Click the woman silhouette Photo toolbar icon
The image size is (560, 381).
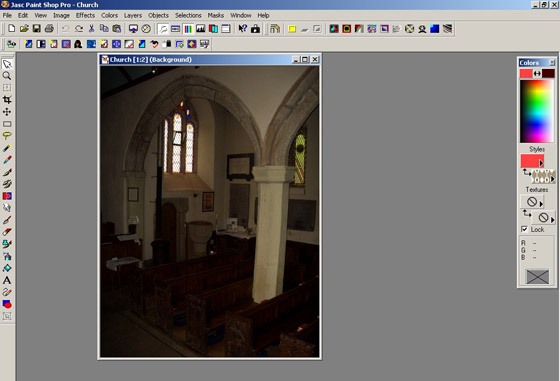pos(78,44)
